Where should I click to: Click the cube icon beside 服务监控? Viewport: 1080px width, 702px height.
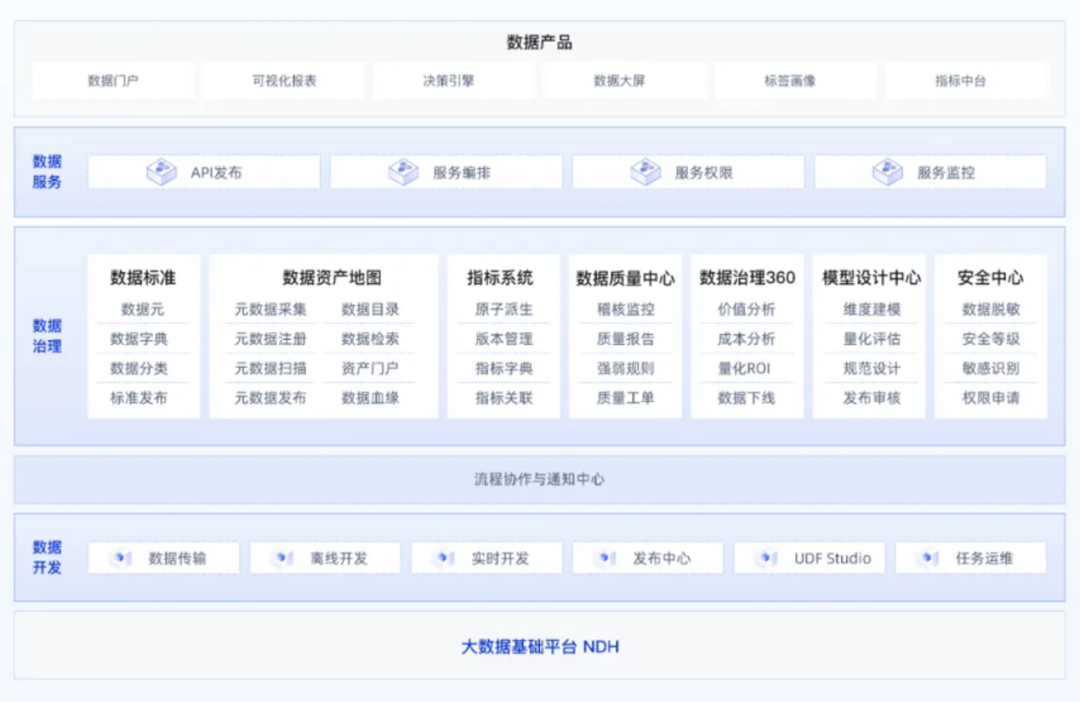coord(887,172)
